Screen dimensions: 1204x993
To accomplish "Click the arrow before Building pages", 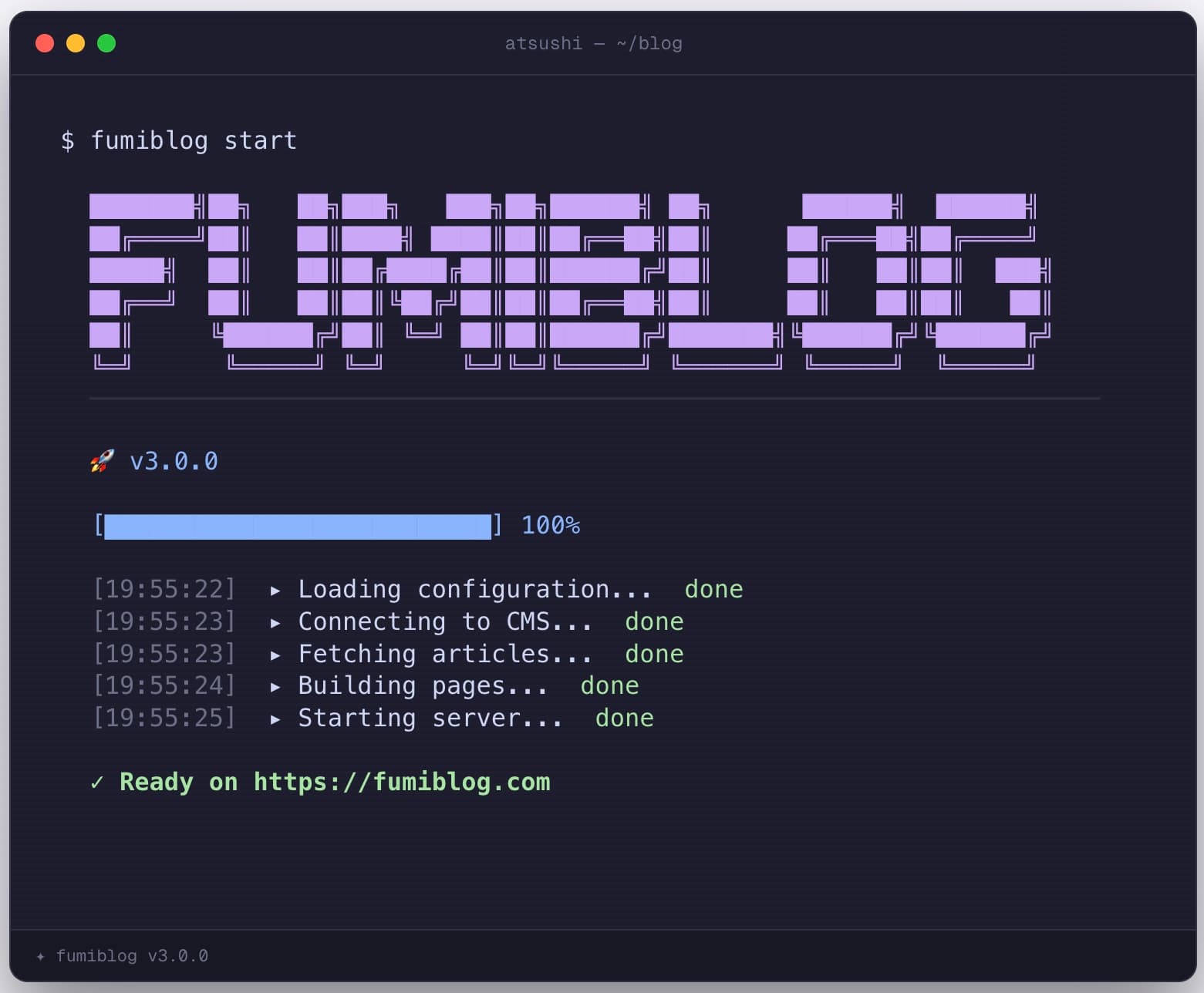I will click(x=275, y=685).
